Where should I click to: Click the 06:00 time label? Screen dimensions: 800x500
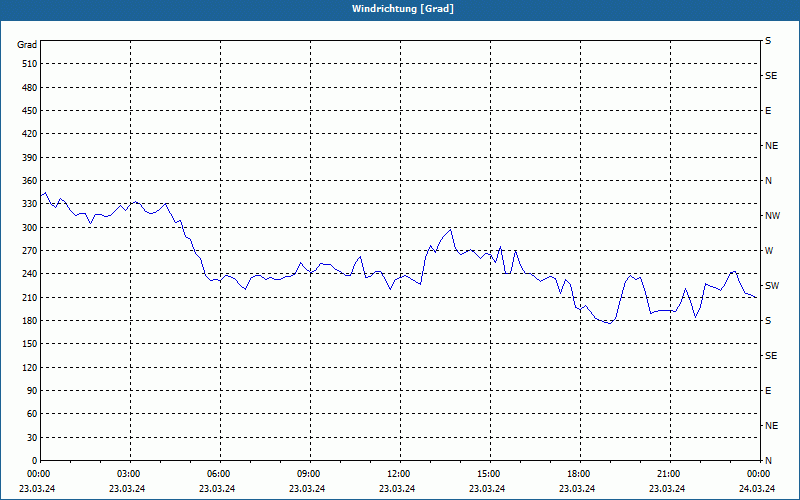coord(220,474)
